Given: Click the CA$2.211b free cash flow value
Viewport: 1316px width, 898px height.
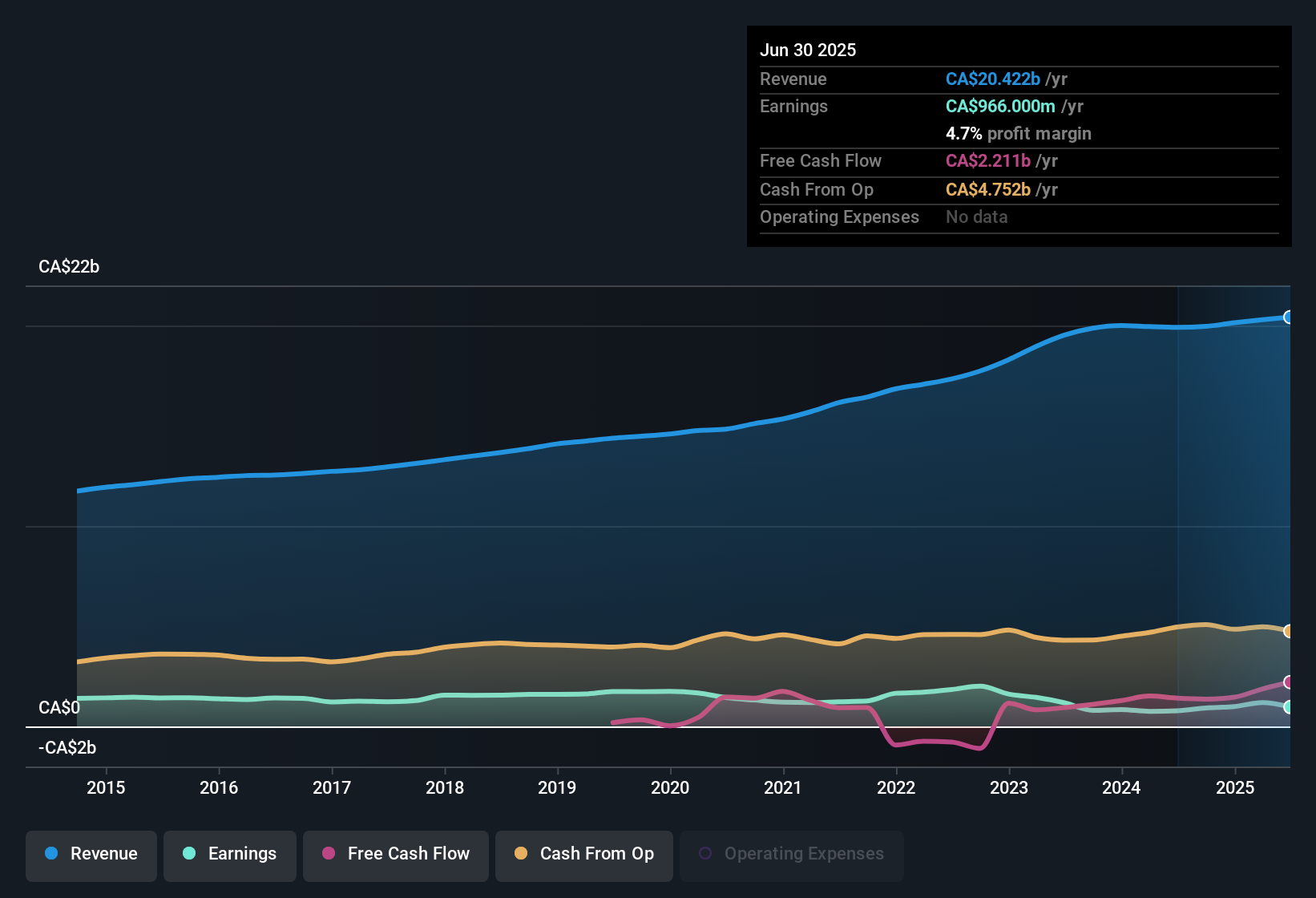Looking at the screenshot, I should (987, 161).
